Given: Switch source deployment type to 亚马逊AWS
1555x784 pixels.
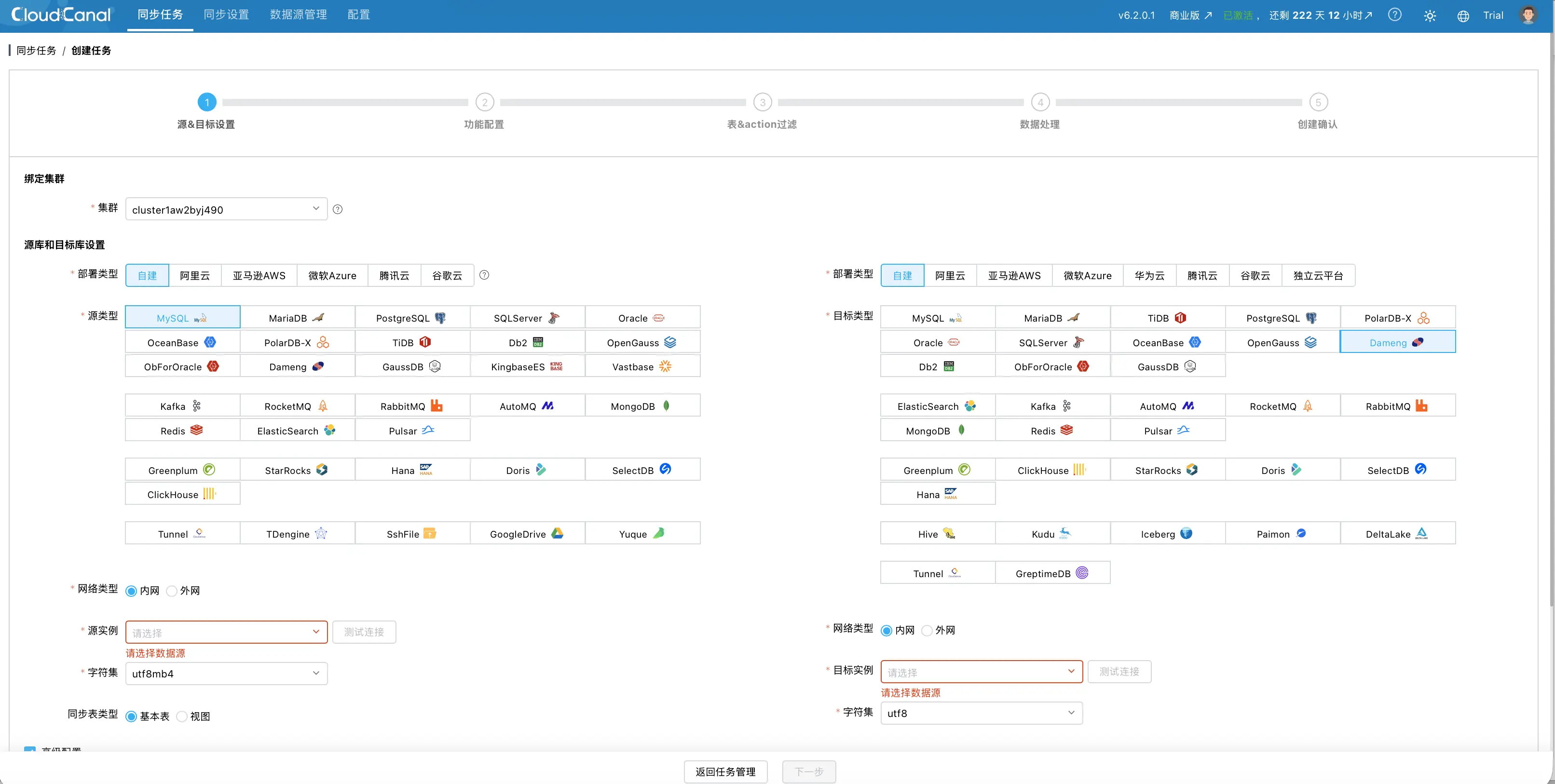Looking at the screenshot, I should (259, 275).
